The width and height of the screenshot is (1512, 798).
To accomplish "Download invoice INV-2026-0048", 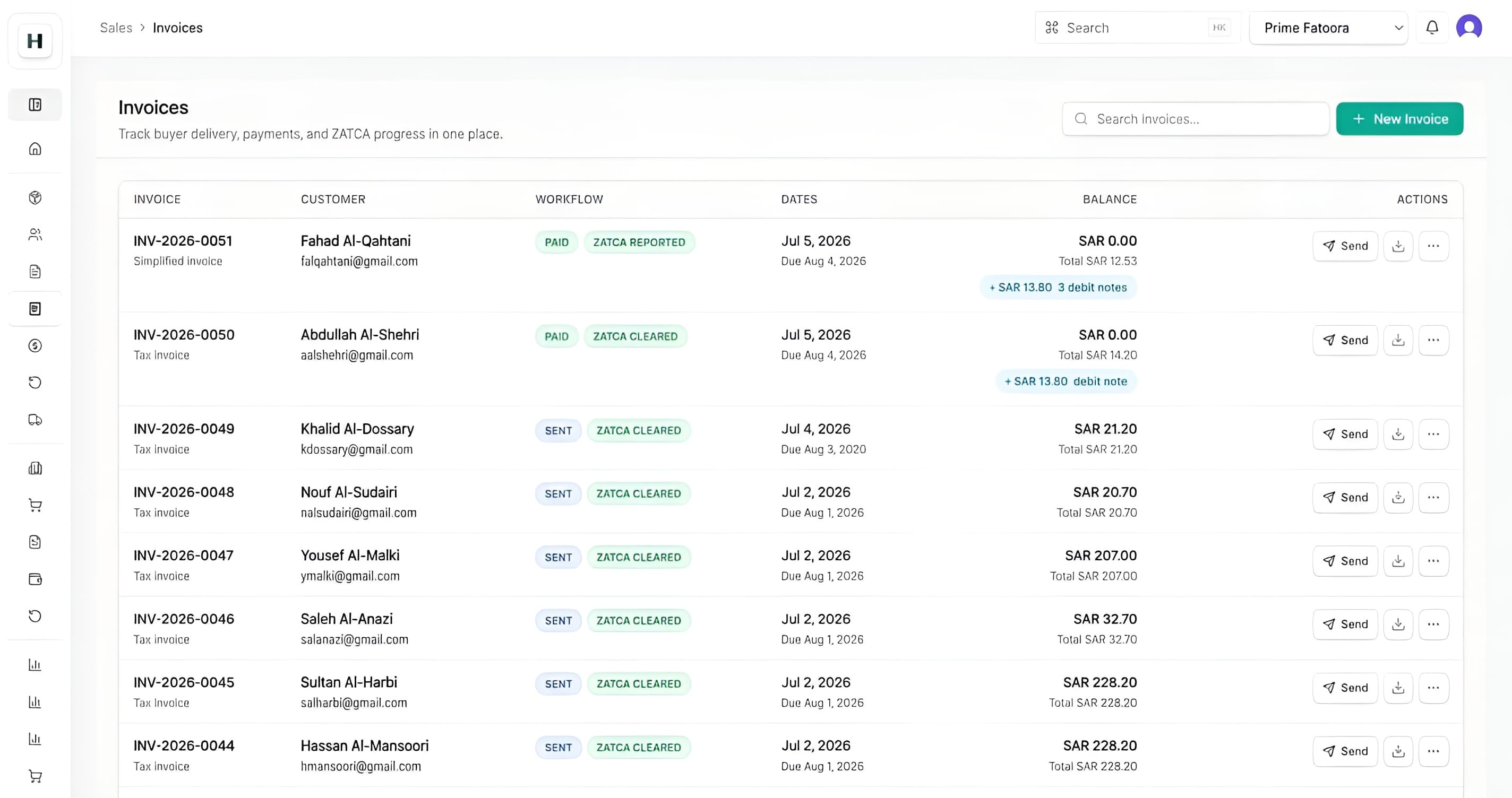I will pyautogui.click(x=1398, y=498).
